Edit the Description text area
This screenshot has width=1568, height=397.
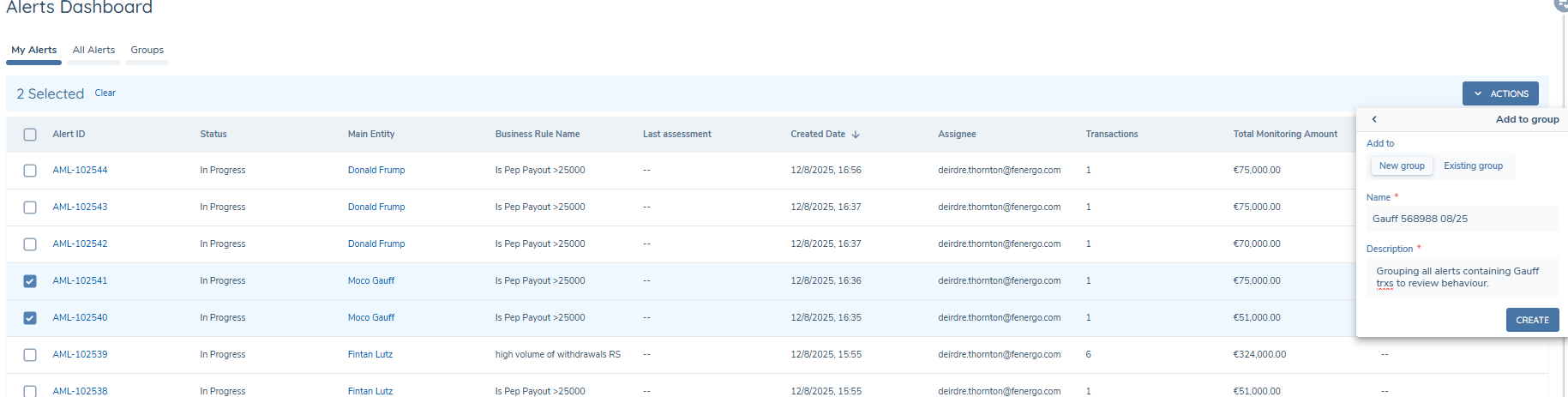1461,278
